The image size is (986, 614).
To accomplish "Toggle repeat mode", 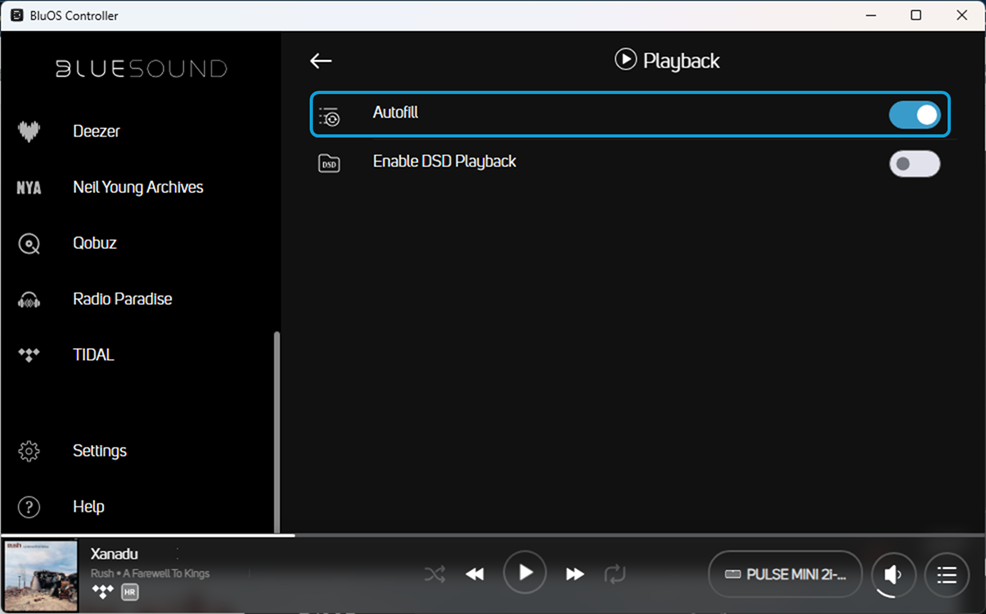I will click(614, 574).
